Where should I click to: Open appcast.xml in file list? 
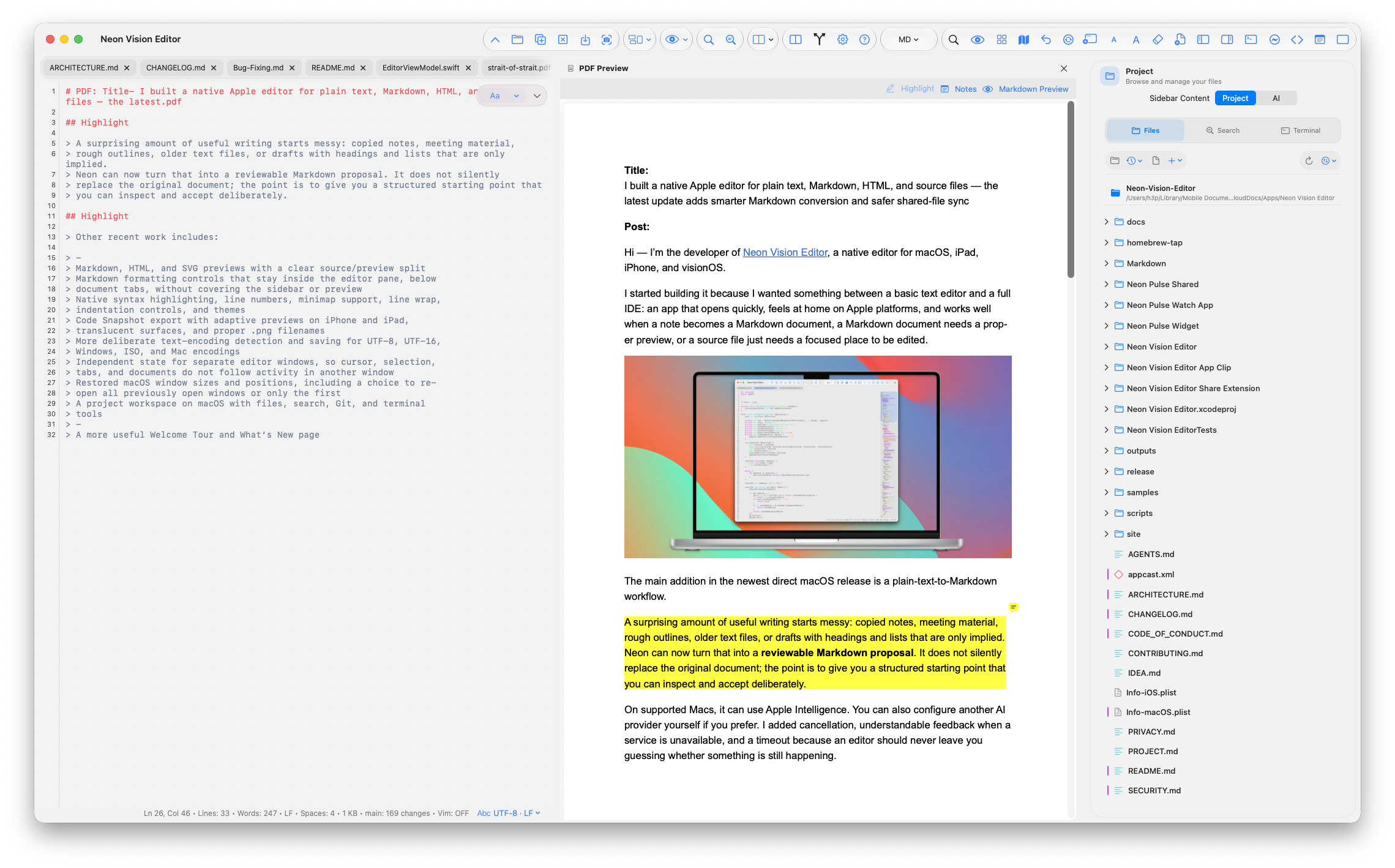click(x=1151, y=575)
